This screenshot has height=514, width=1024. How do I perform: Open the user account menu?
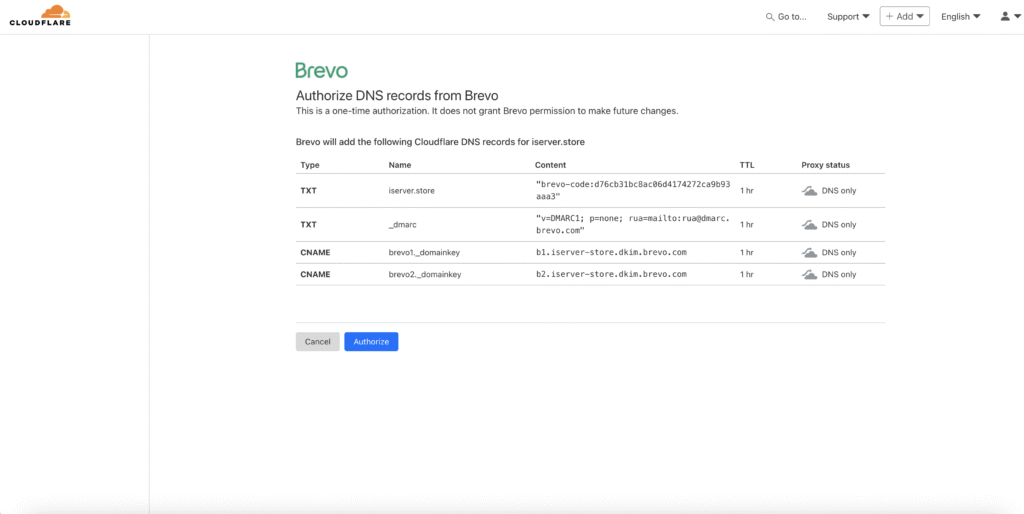click(x=1010, y=16)
